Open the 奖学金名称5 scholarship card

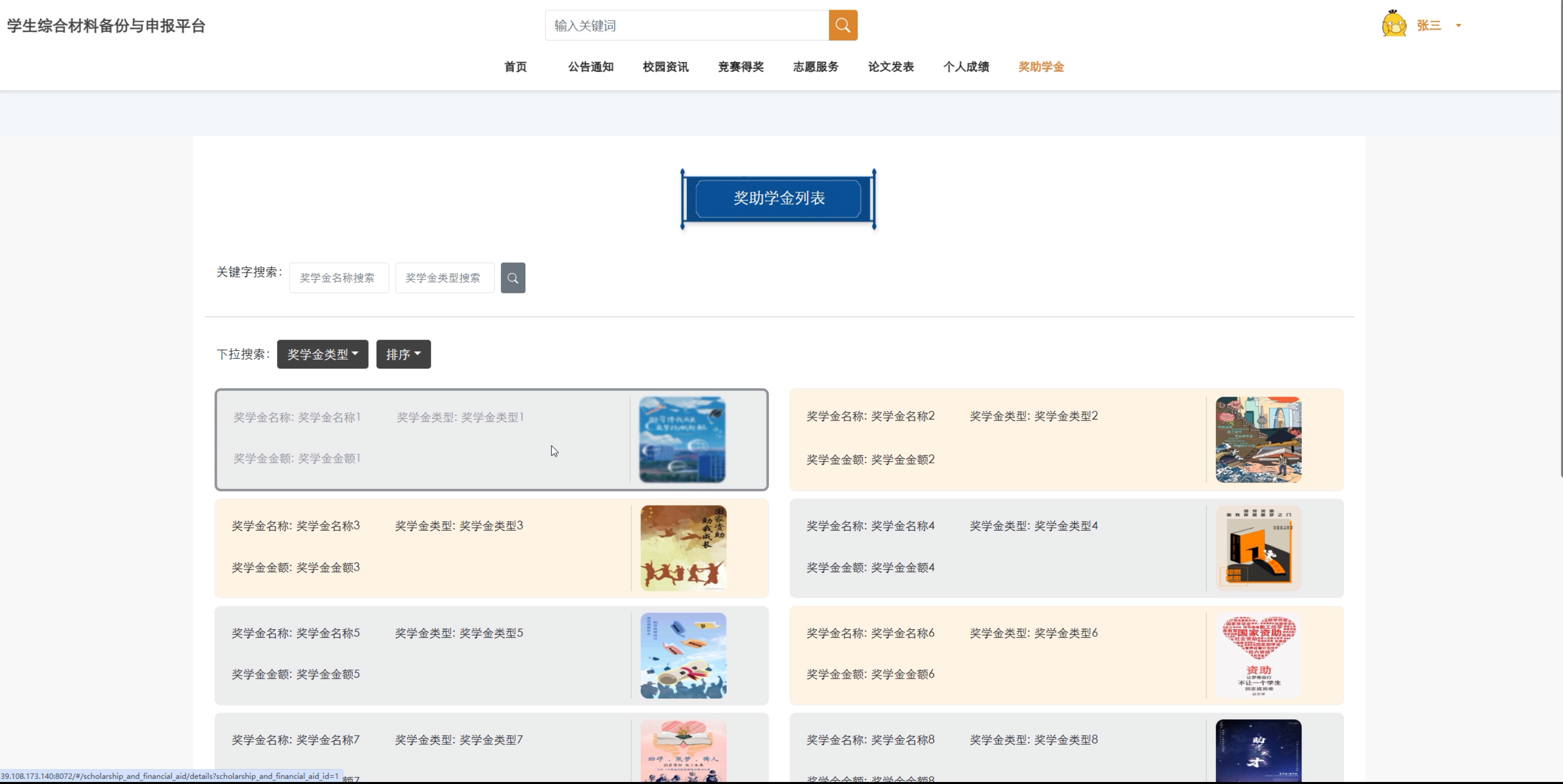pyautogui.click(x=425, y=655)
